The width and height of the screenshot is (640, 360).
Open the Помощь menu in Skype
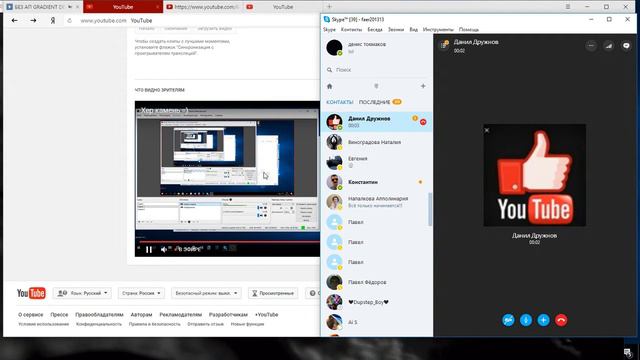pyautogui.click(x=469, y=29)
